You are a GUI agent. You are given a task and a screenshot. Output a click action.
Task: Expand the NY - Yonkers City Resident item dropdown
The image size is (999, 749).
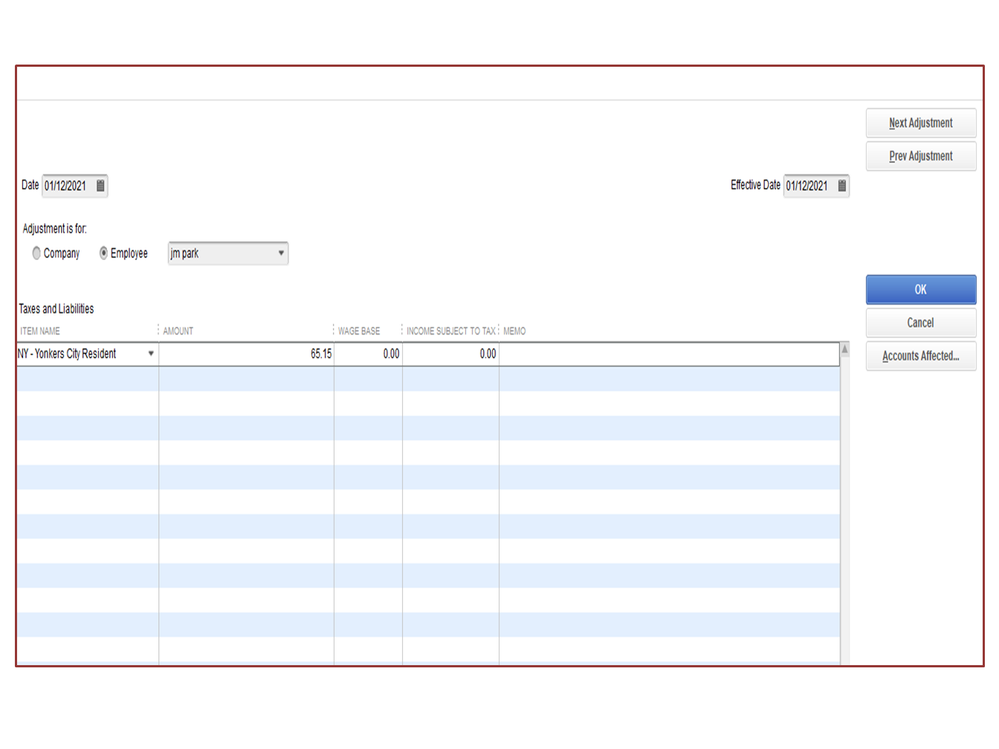tap(151, 353)
